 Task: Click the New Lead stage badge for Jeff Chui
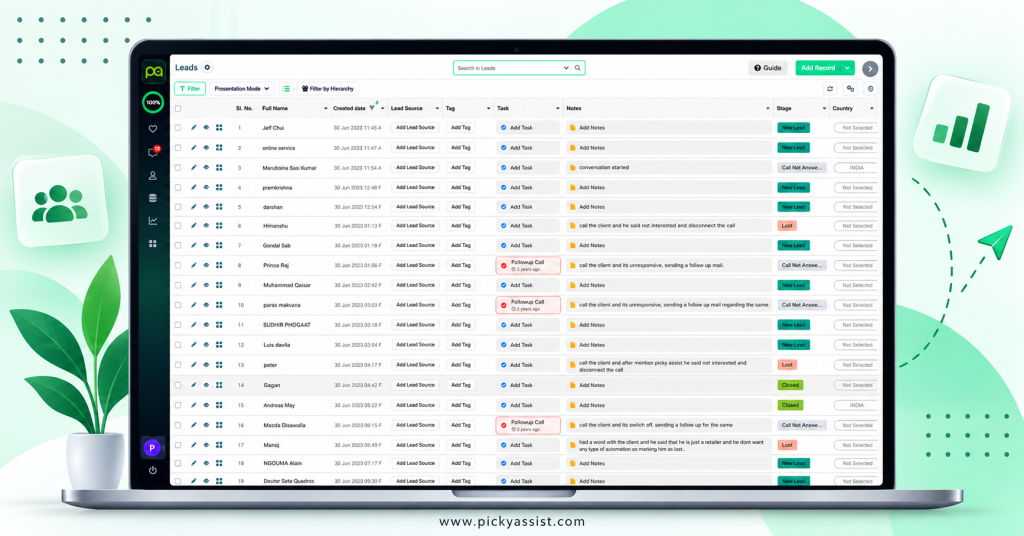793,128
